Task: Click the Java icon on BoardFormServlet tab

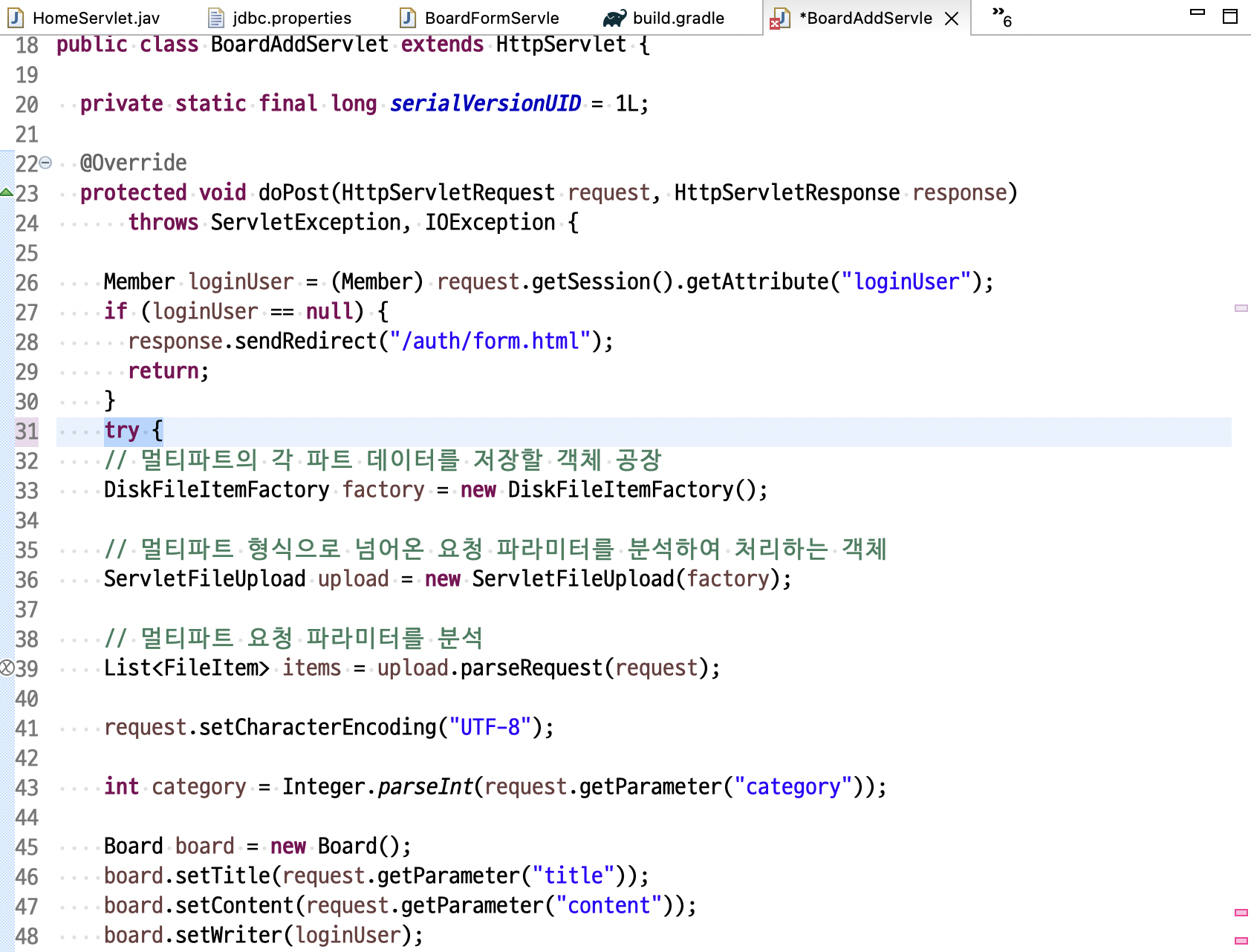Action: (408, 18)
